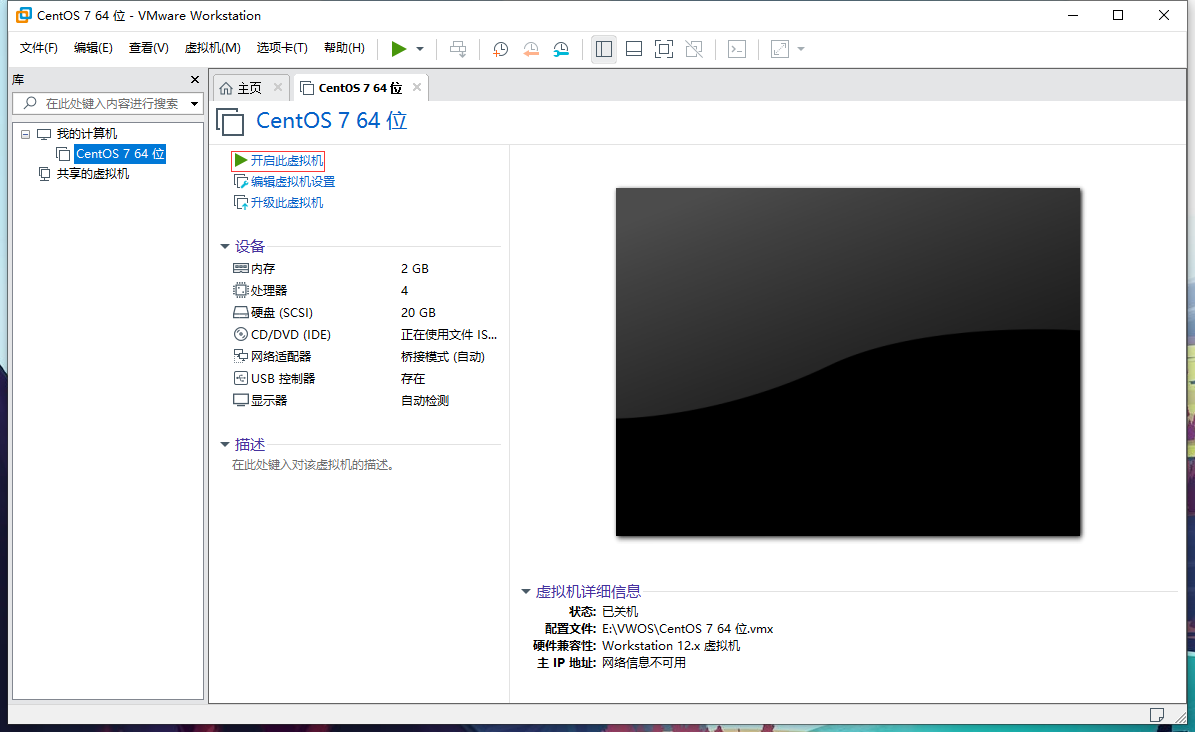The height and width of the screenshot is (732, 1195).
Task: Take a snapshot using the clock-plus icon
Action: point(501,49)
